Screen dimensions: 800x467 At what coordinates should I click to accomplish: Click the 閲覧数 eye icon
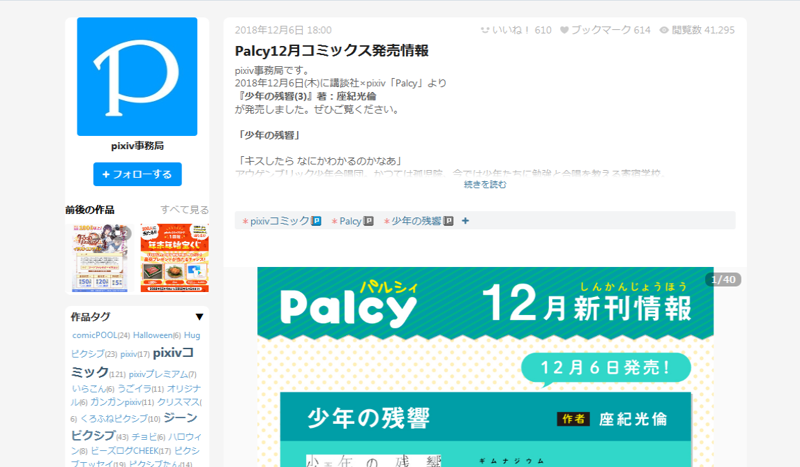(x=664, y=30)
